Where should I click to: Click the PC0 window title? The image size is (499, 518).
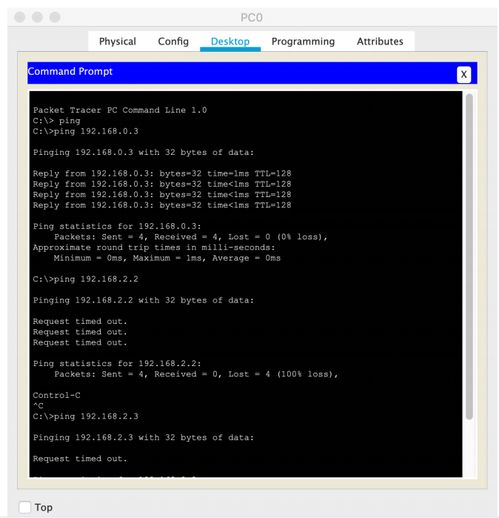coord(251,17)
